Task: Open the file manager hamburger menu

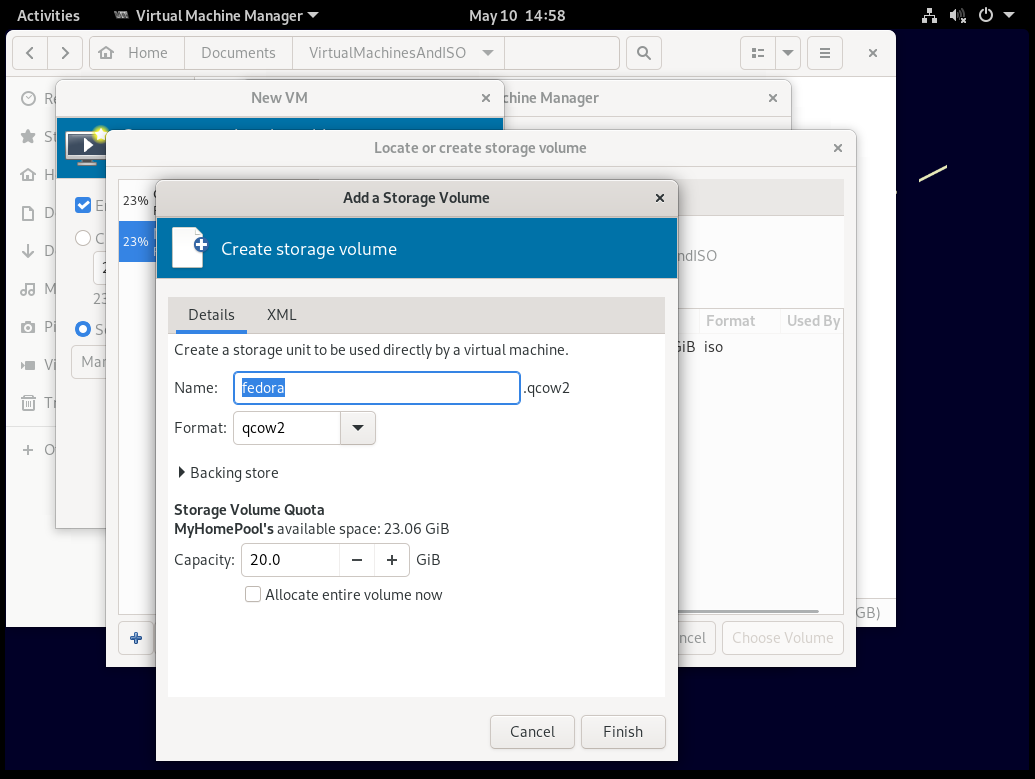Action: point(824,53)
